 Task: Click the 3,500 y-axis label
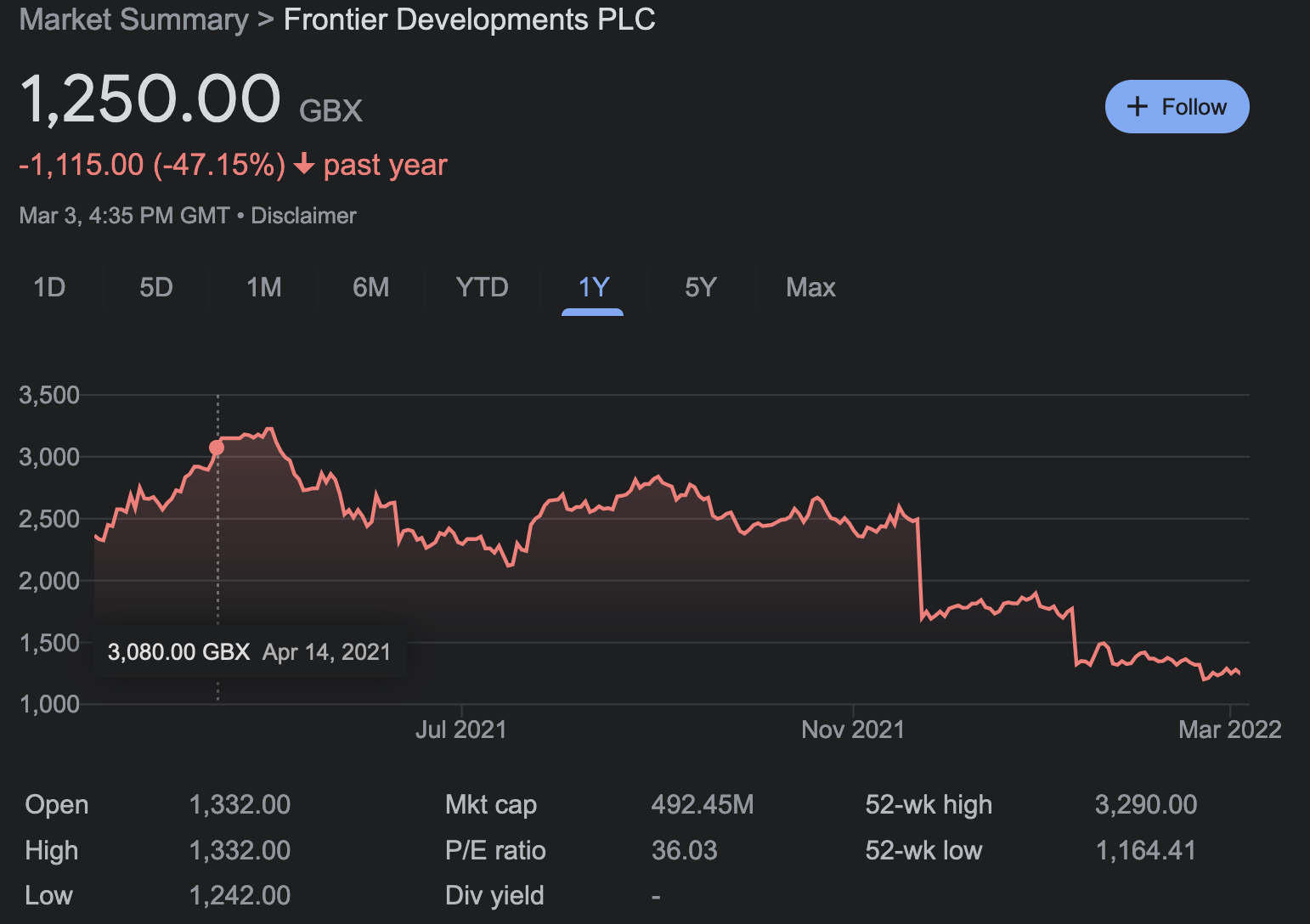(49, 395)
